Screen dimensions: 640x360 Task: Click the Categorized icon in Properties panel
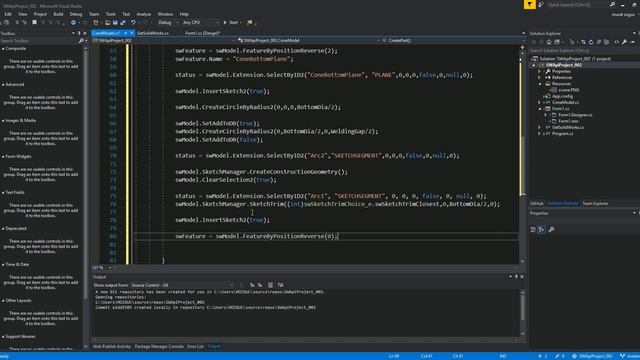point(533,229)
